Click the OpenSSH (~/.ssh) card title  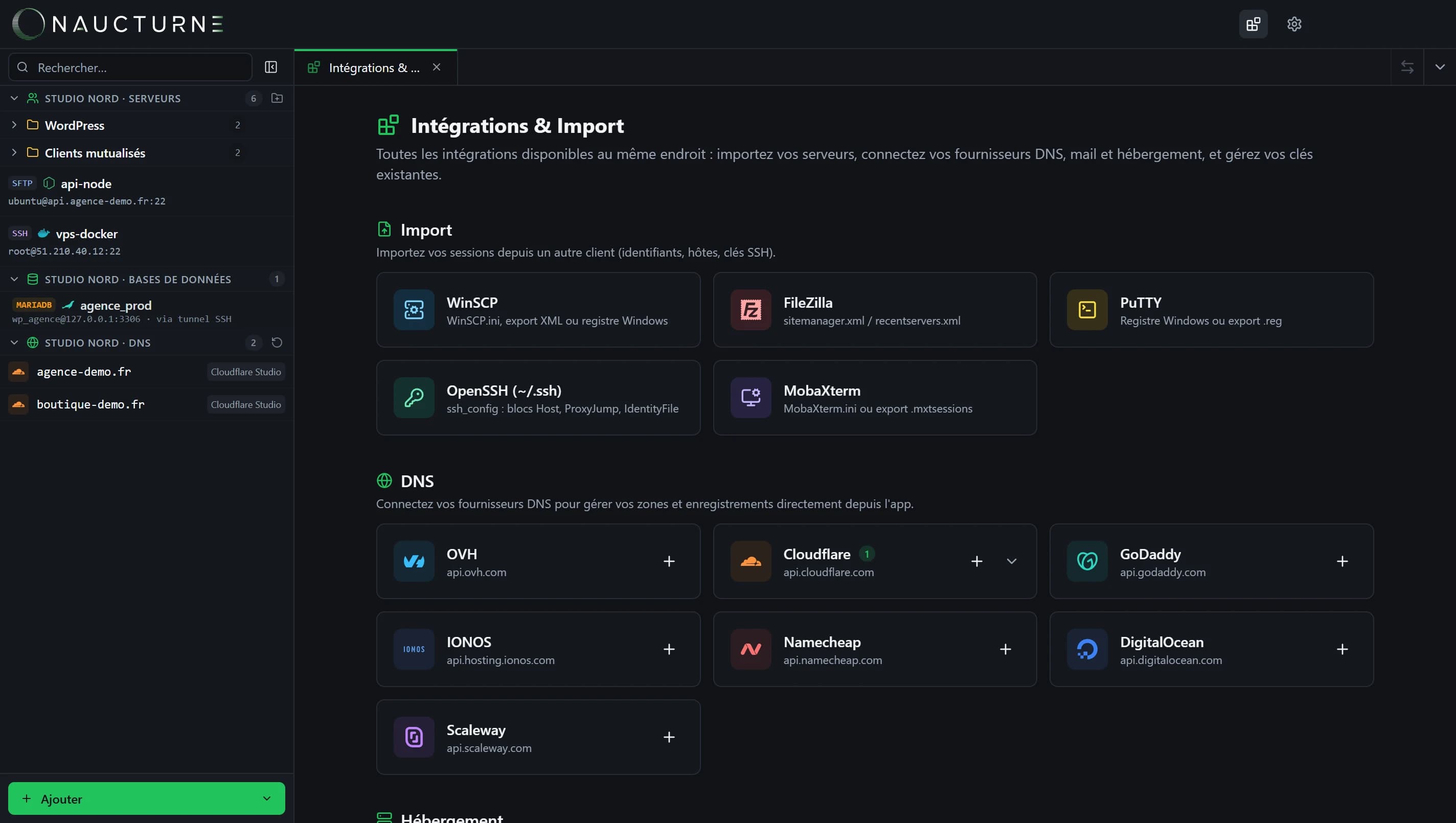[x=504, y=391]
